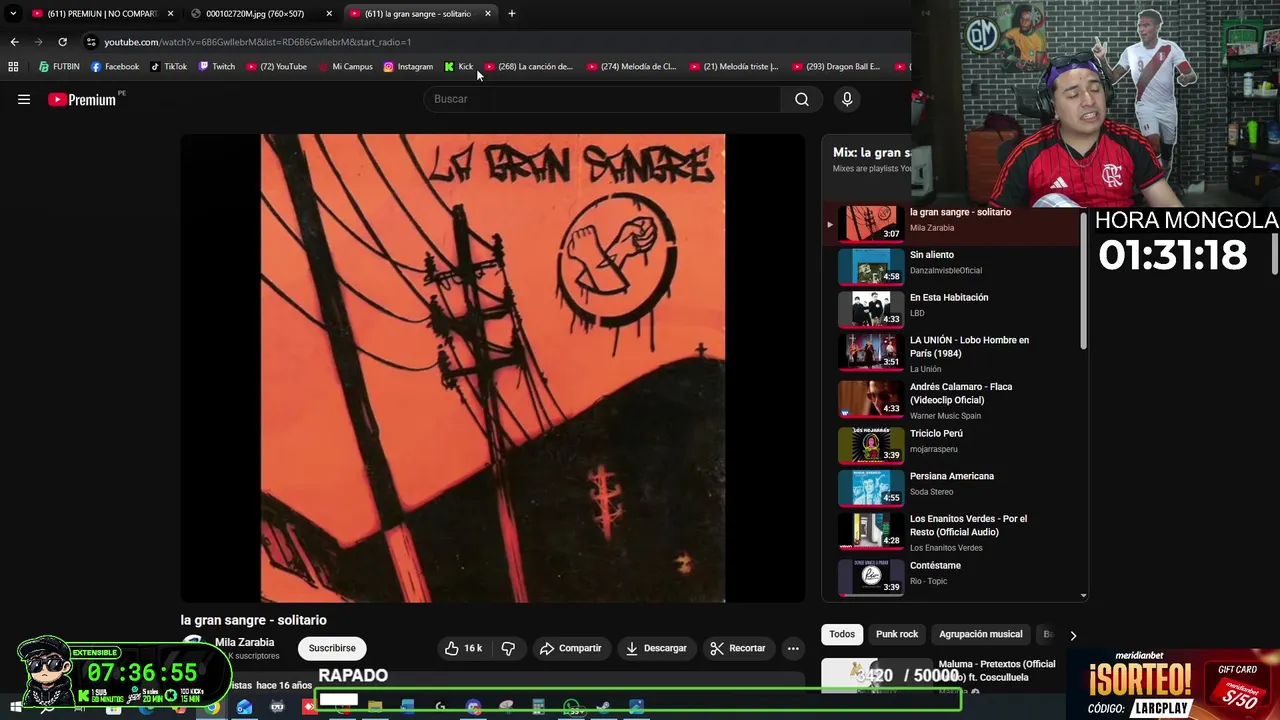This screenshot has height=720, width=1280.
Task: Open site information icon in address bar
Action: [x=91, y=42]
